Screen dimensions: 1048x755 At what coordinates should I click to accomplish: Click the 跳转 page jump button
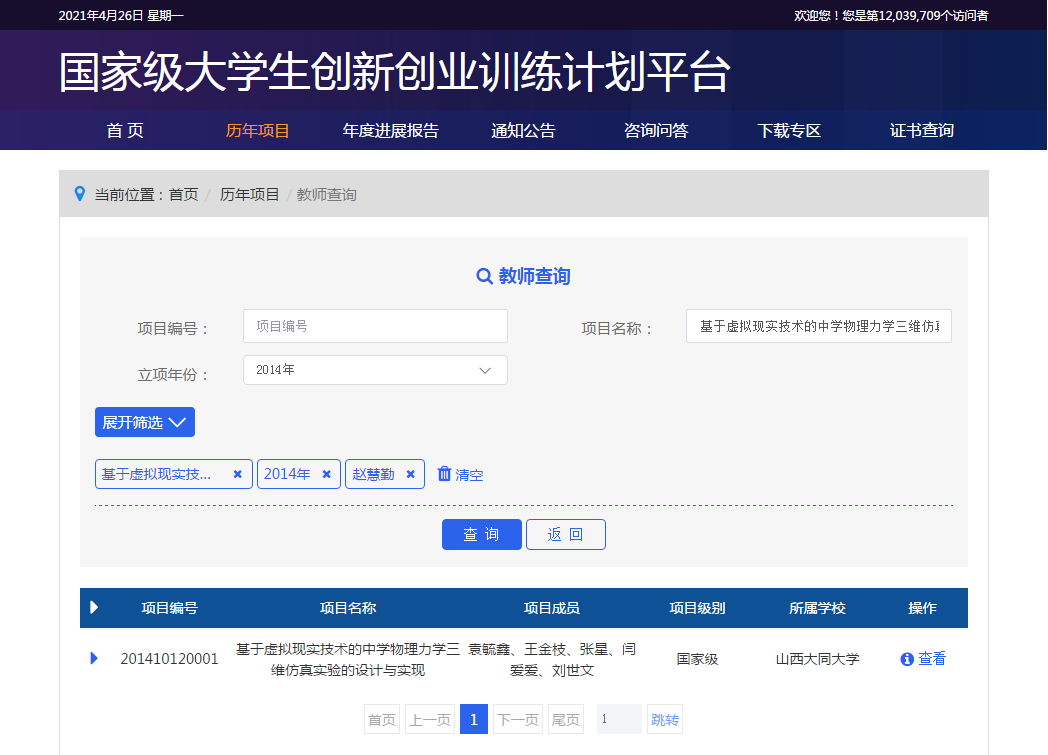(x=664, y=720)
